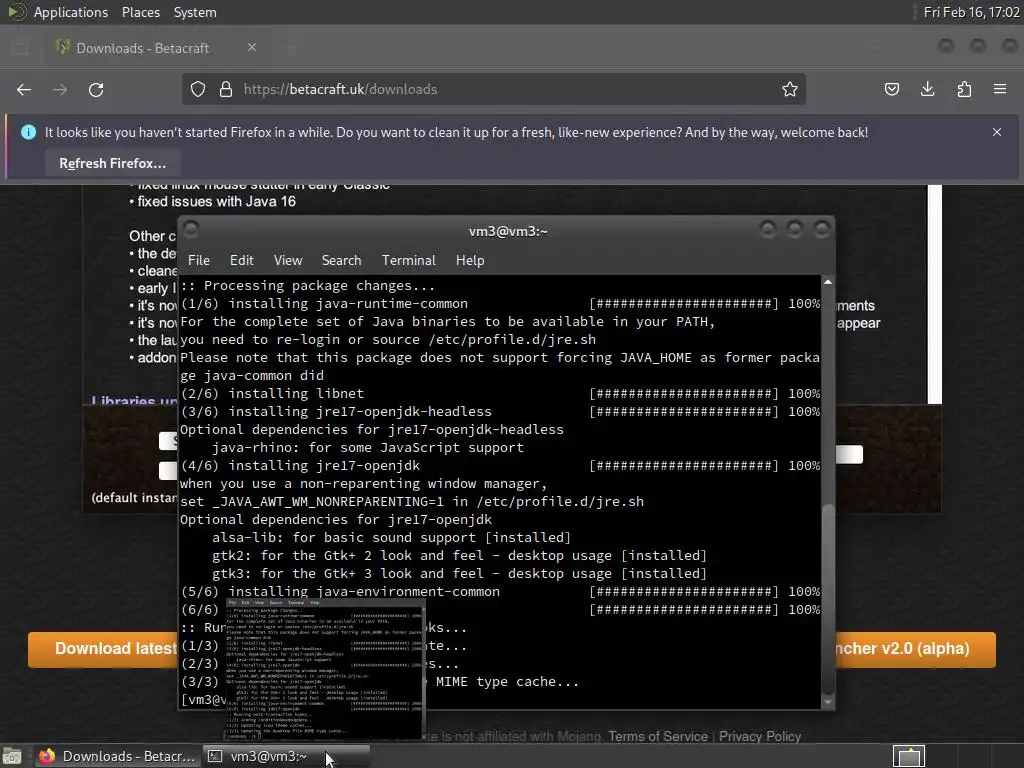Open terminal Edit menu
Viewport: 1024px width, 768px height.
tap(241, 261)
